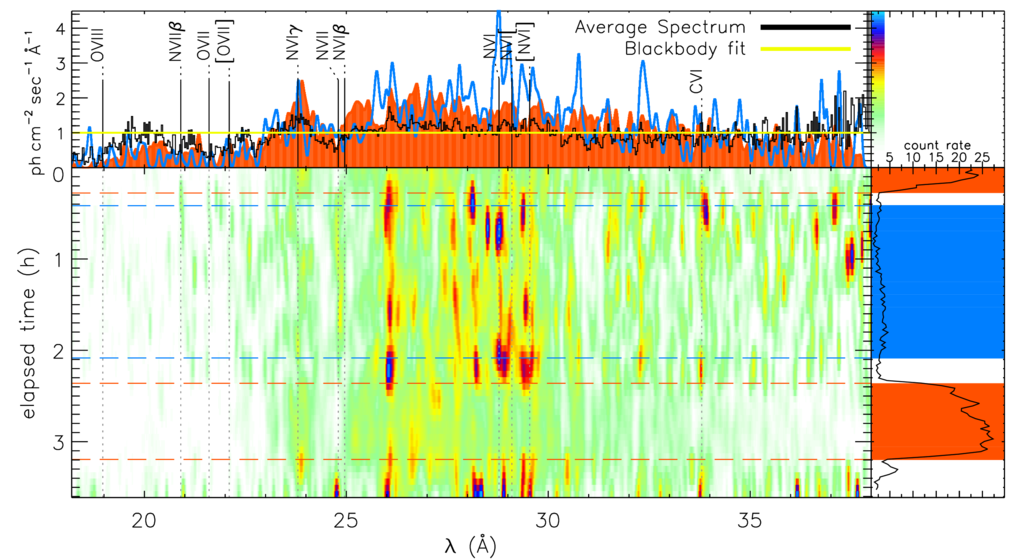Click wavelength tick label 20
The image size is (1024, 559).
[143, 520]
